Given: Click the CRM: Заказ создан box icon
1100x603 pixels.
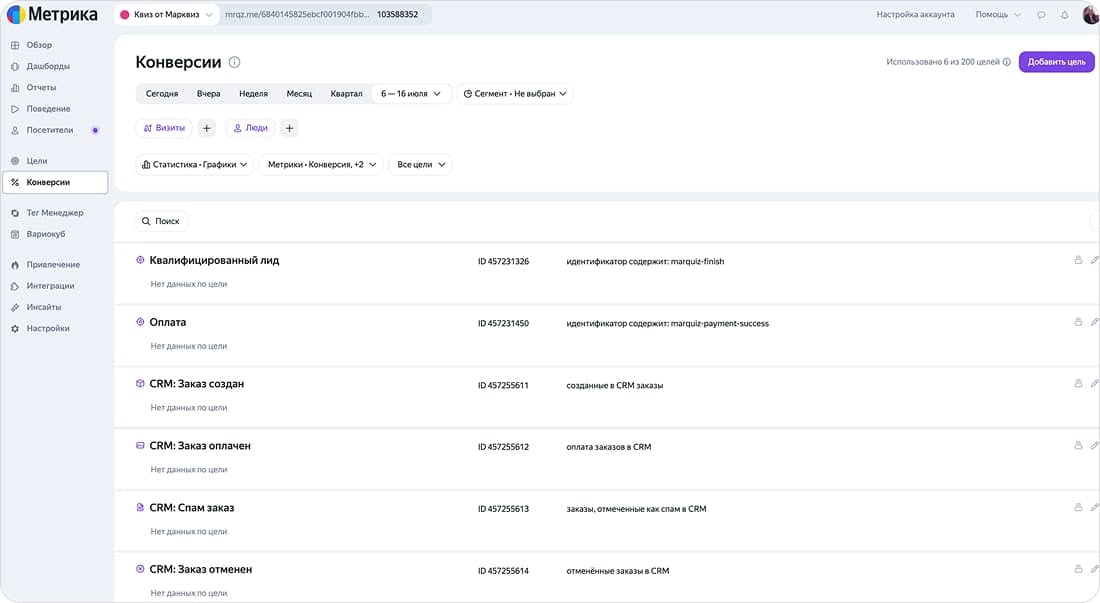Looking at the screenshot, I should 140,384.
